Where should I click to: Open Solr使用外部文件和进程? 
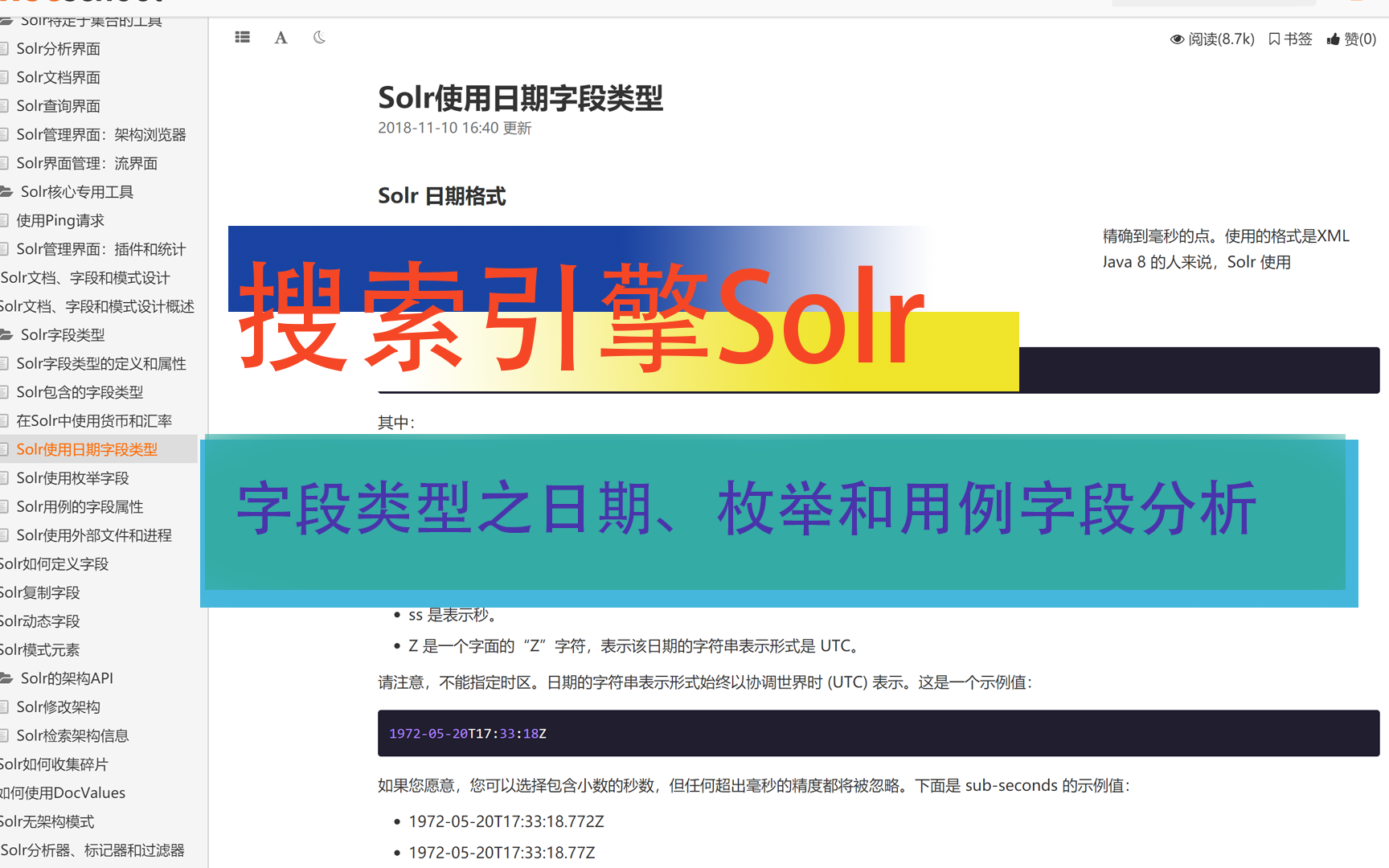click(x=94, y=535)
